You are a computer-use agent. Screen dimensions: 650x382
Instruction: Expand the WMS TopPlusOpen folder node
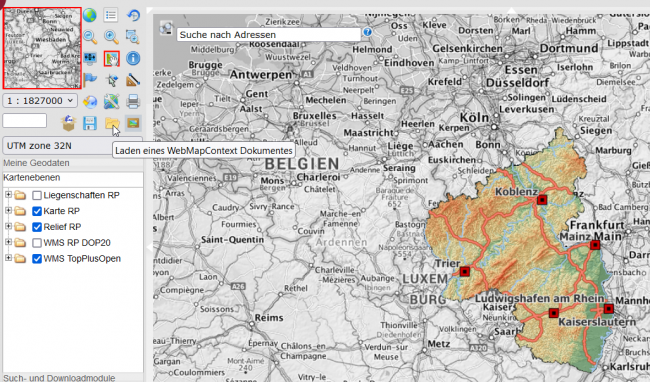[x=8, y=258]
